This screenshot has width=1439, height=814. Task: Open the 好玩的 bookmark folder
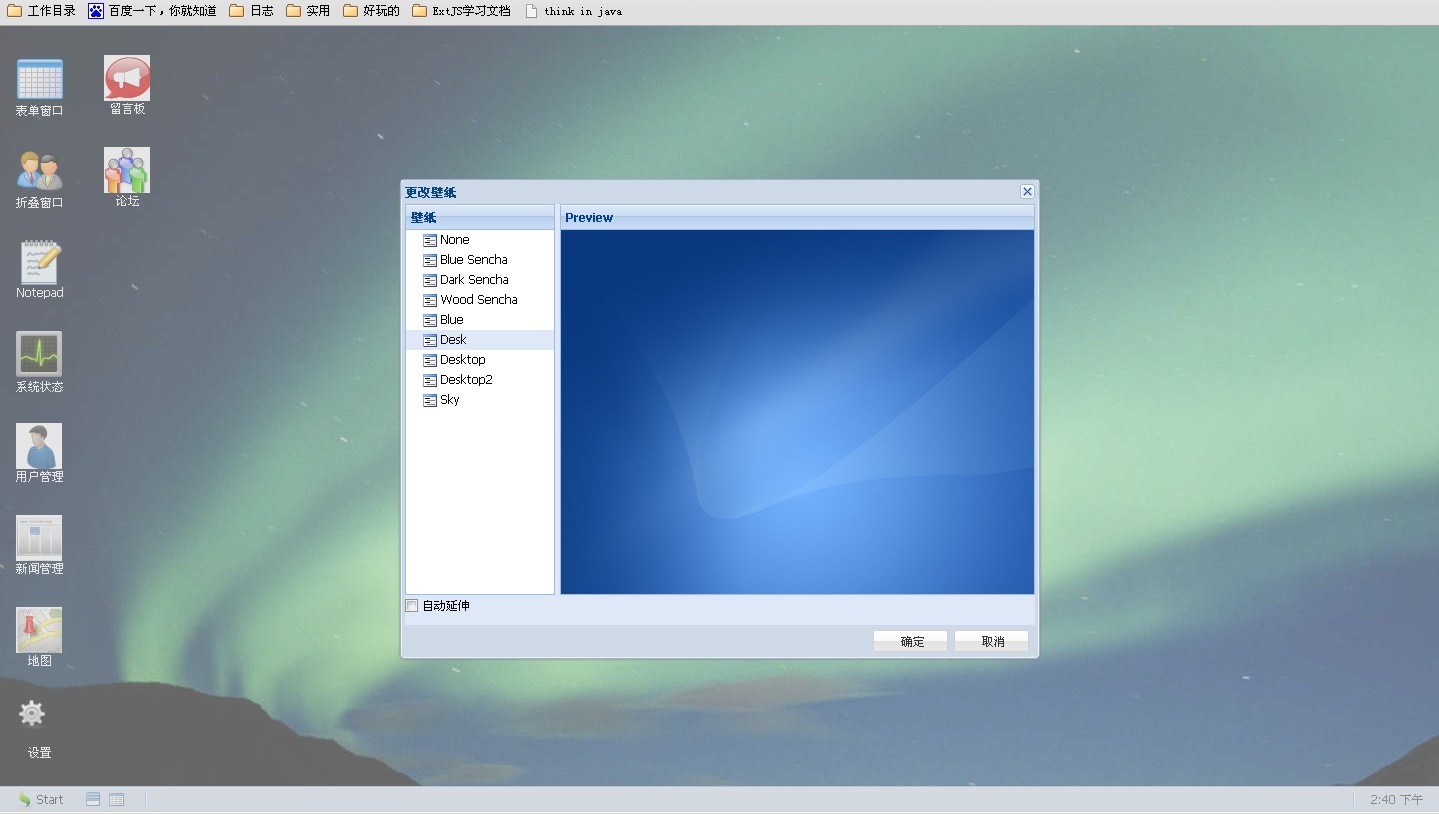coord(371,11)
